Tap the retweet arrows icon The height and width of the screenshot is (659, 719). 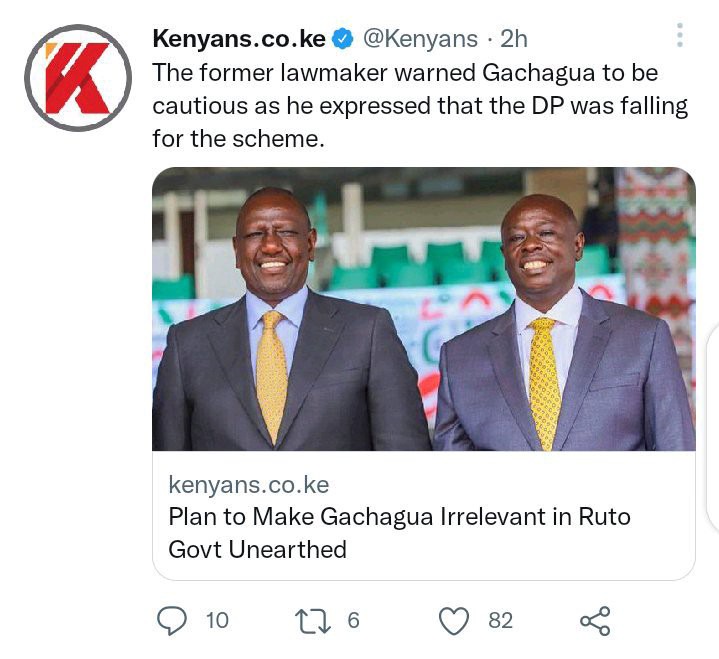313,621
